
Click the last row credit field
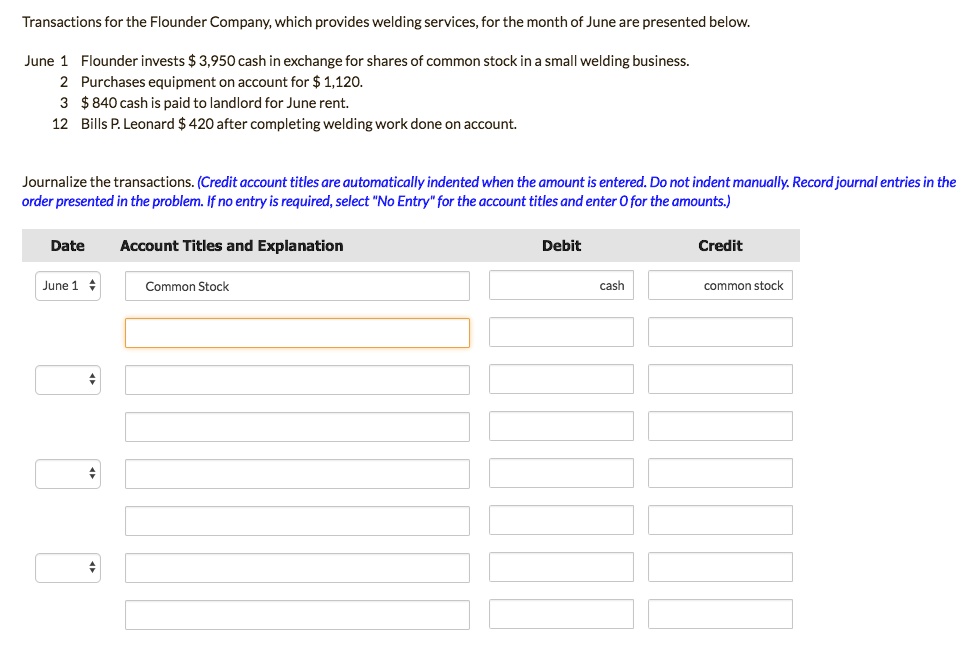click(x=721, y=614)
